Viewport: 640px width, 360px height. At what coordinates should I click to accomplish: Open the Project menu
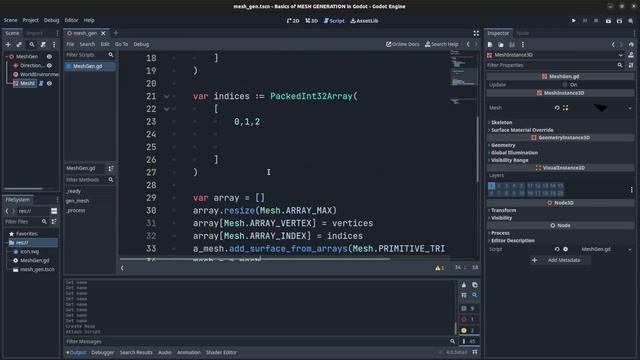[30, 20]
